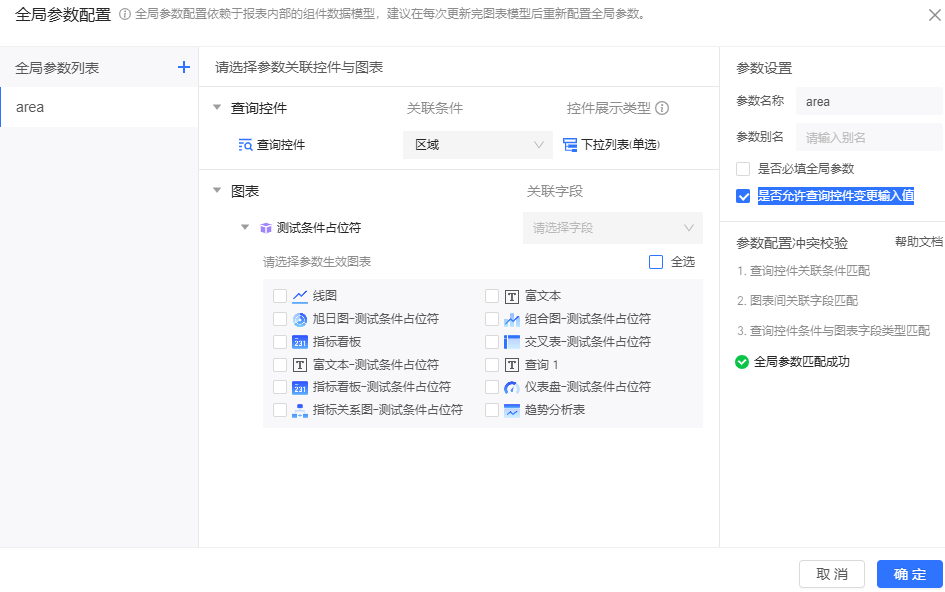This screenshot has width=945, height=592.
Task: Click the 查询控件 search icon
Action: [x=245, y=145]
